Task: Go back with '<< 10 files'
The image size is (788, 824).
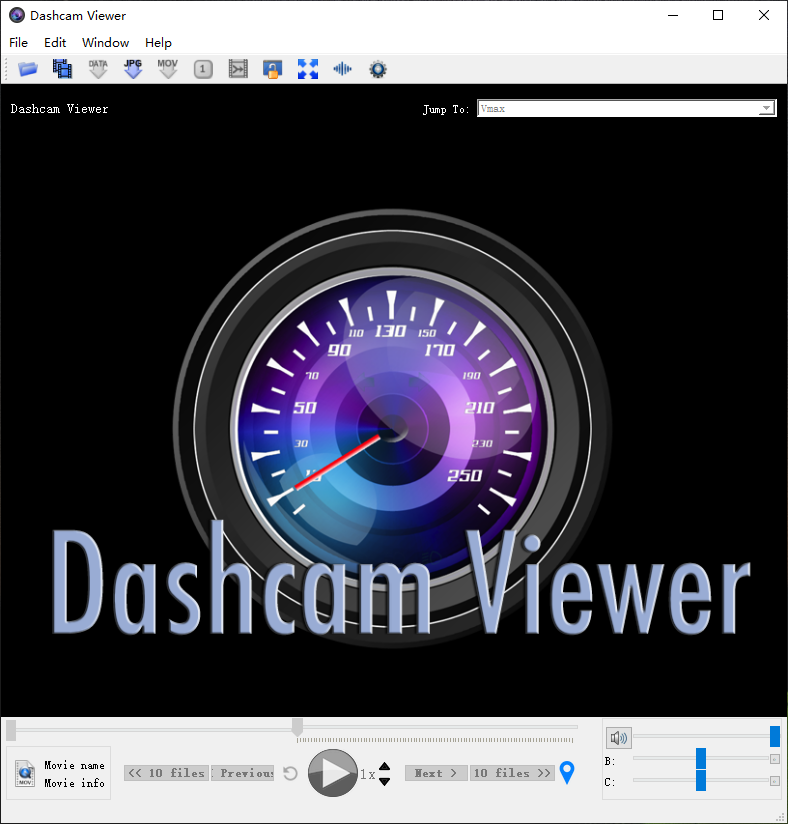Action: [167, 773]
